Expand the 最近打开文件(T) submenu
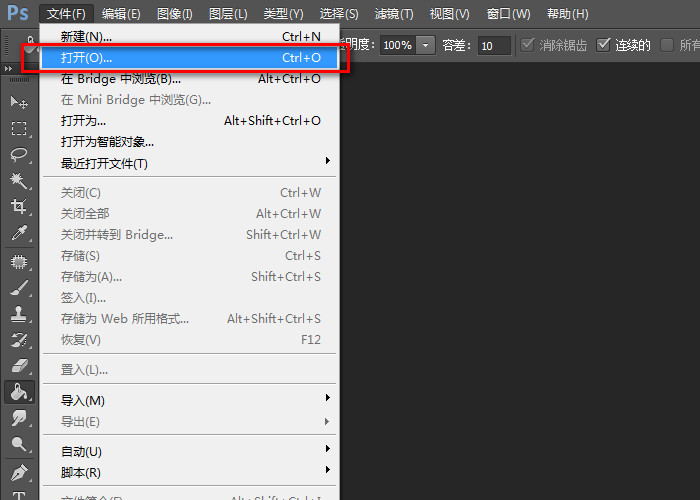700x500 pixels. [x=189, y=163]
